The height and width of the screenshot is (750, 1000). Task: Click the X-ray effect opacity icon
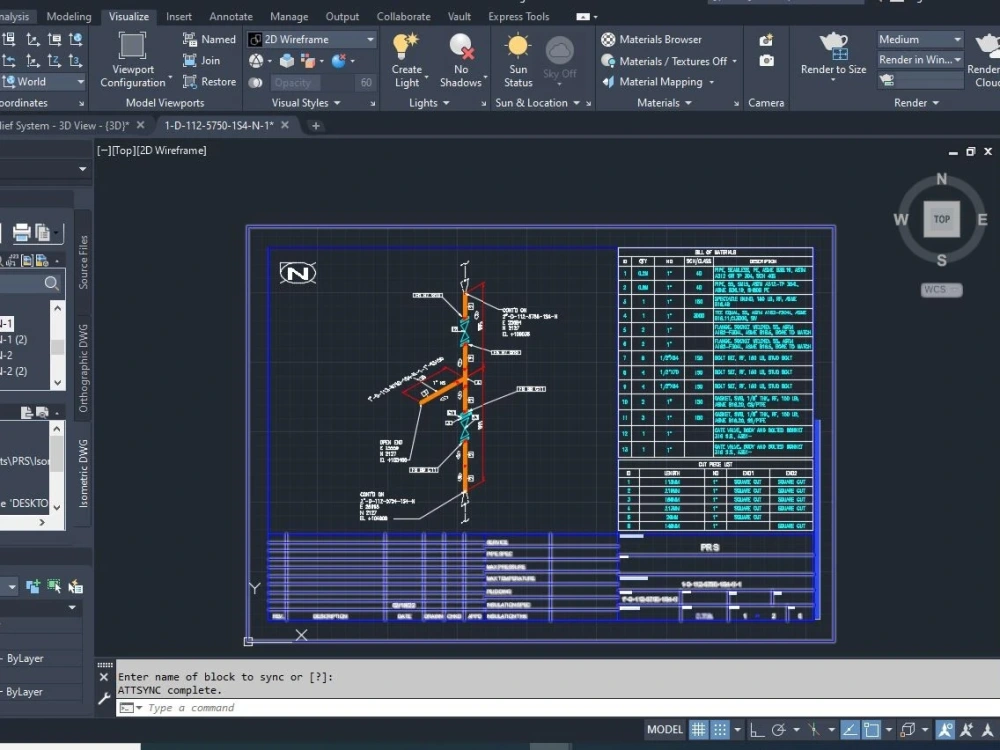256,82
